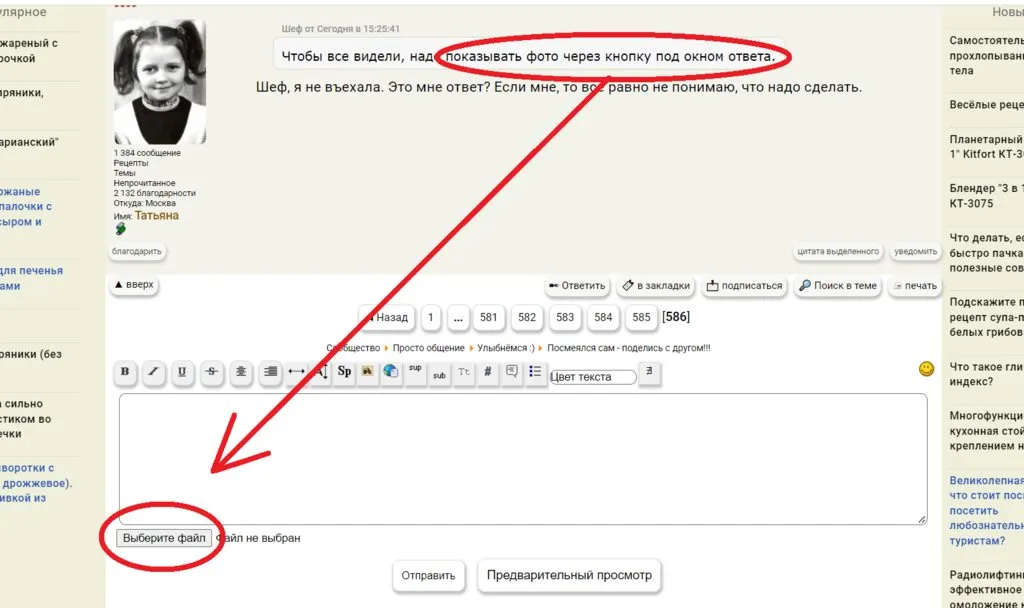Click the superscript button
Viewport: 1024px width, 608px height.
coord(415,371)
